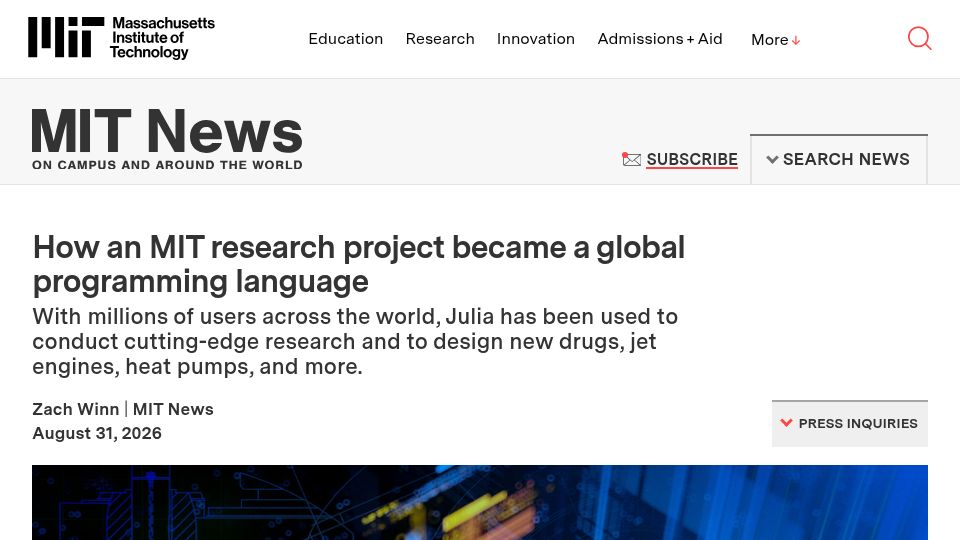Click Massachusetts Institute of Technology wordmark
Image resolution: width=960 pixels, height=540 pixels.
162,37
